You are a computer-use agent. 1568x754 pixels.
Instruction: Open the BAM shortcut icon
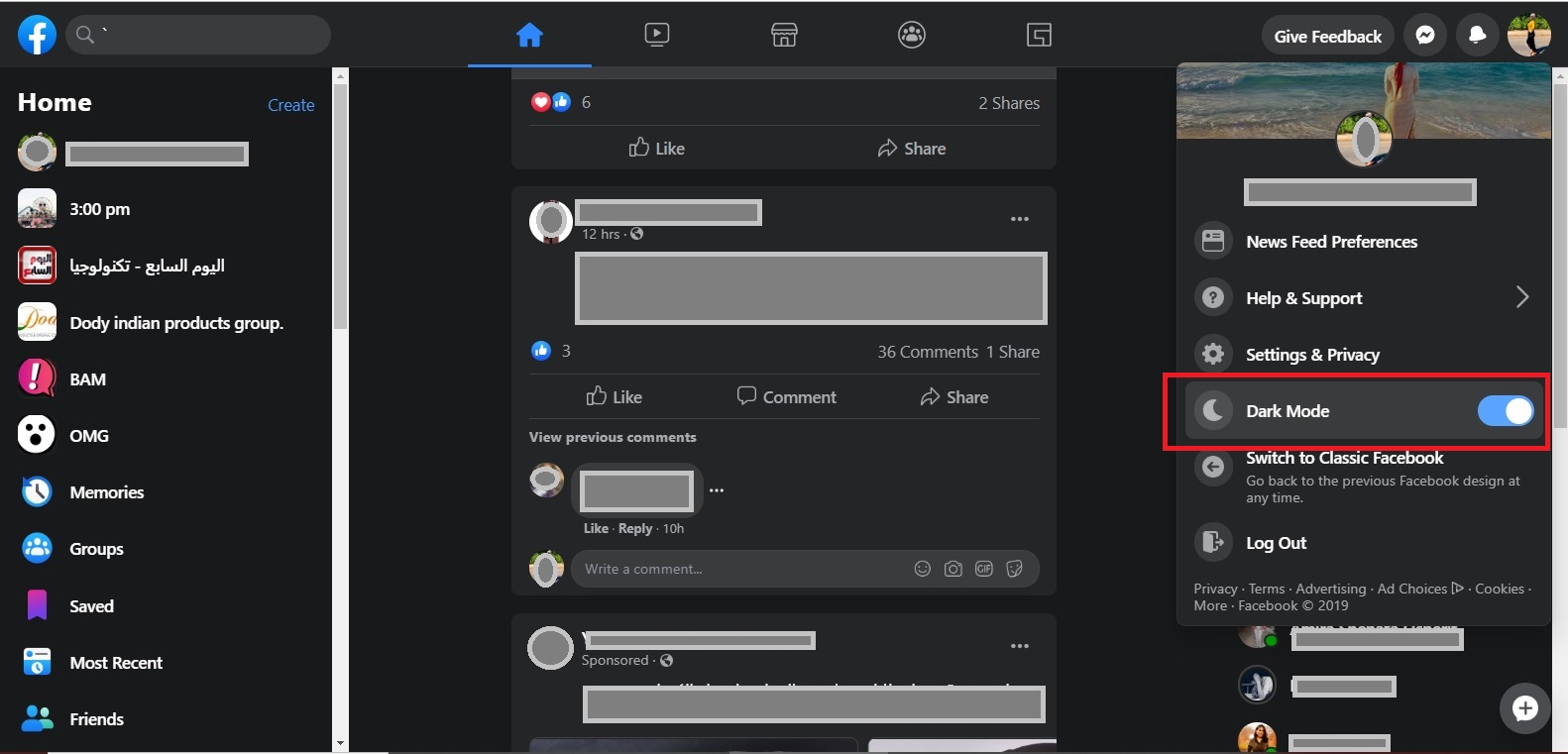coord(37,378)
